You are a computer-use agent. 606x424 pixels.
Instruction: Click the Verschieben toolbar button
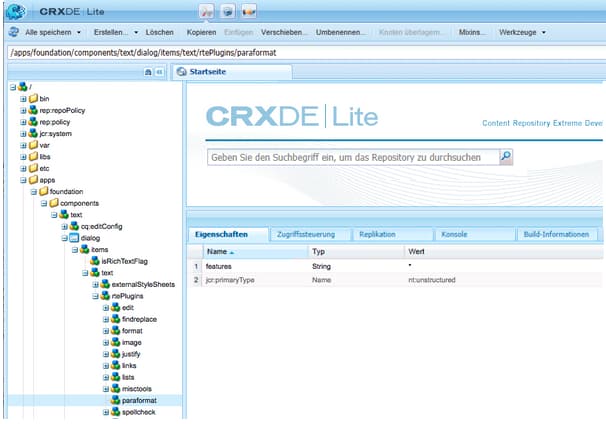(x=284, y=32)
